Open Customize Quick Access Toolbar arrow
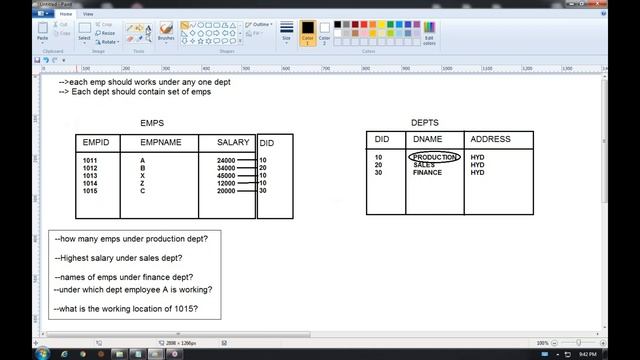Viewport: 640px width, 360px height. click(64, 60)
